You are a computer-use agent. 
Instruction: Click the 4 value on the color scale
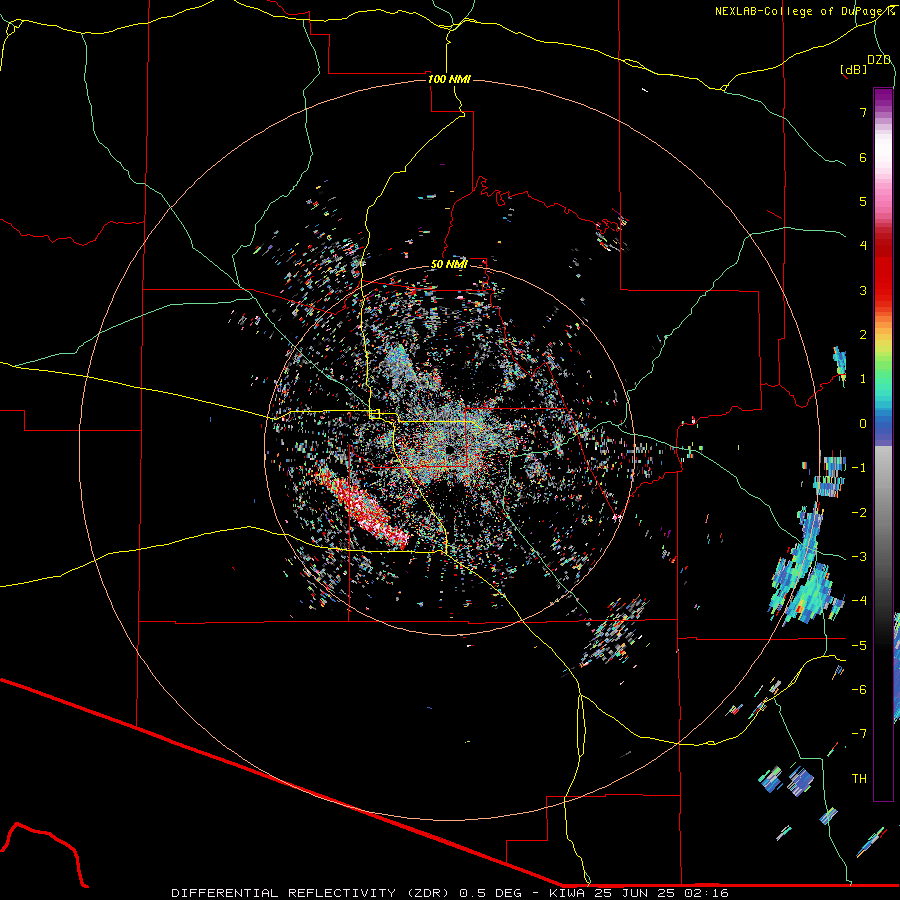point(863,246)
